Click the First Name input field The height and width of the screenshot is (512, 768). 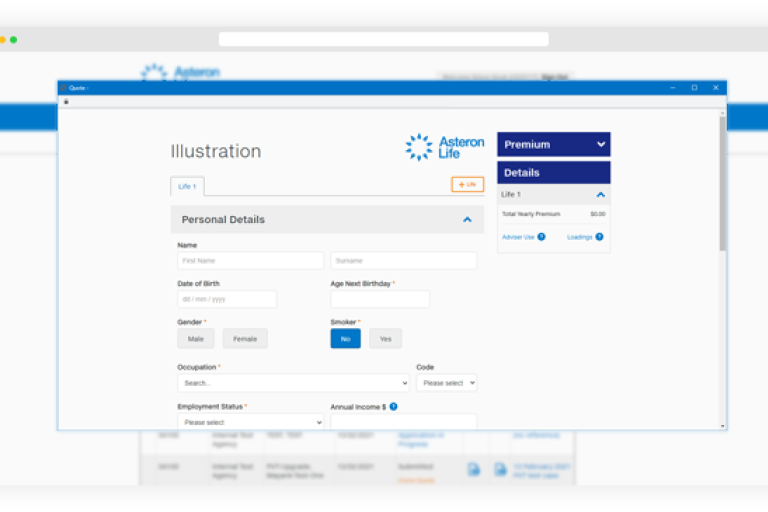(250, 261)
